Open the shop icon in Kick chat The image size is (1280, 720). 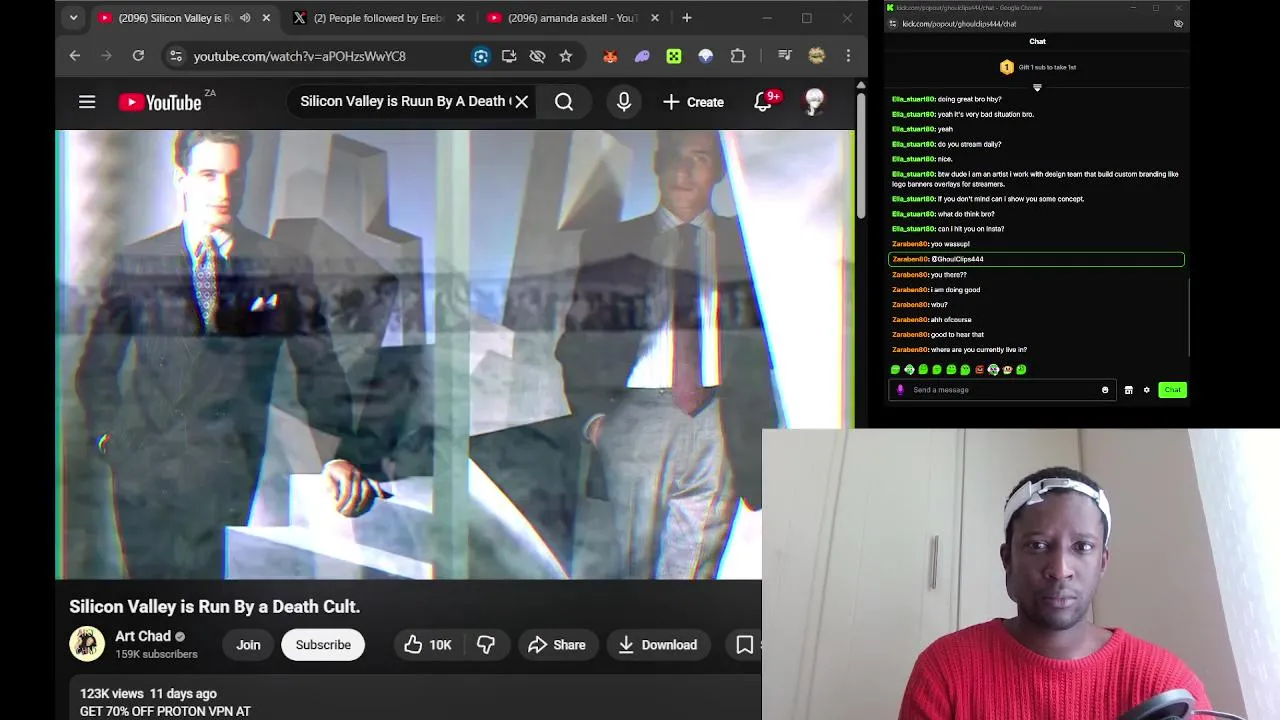(x=1128, y=390)
